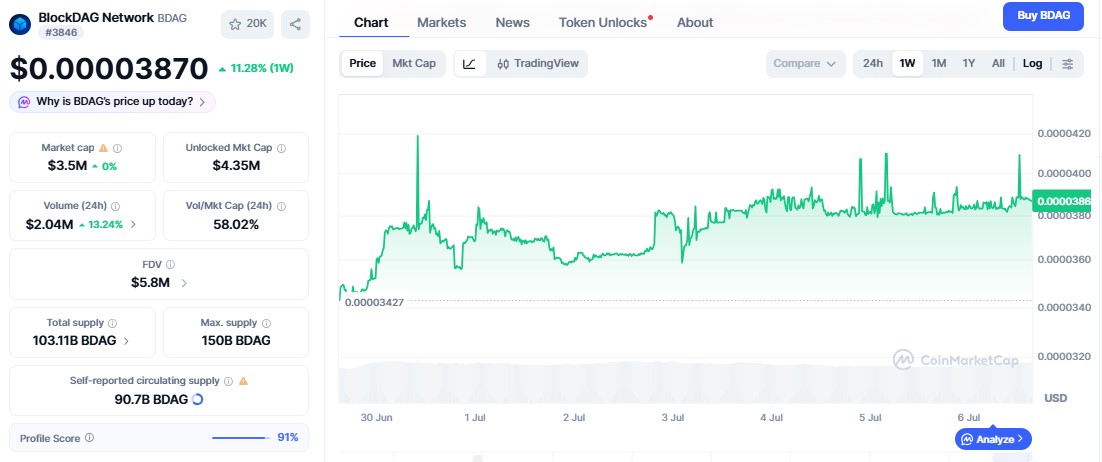Click the $4.35M unlocked market cap value
Image resolution: width=1102 pixels, height=462 pixels.
pos(236,166)
